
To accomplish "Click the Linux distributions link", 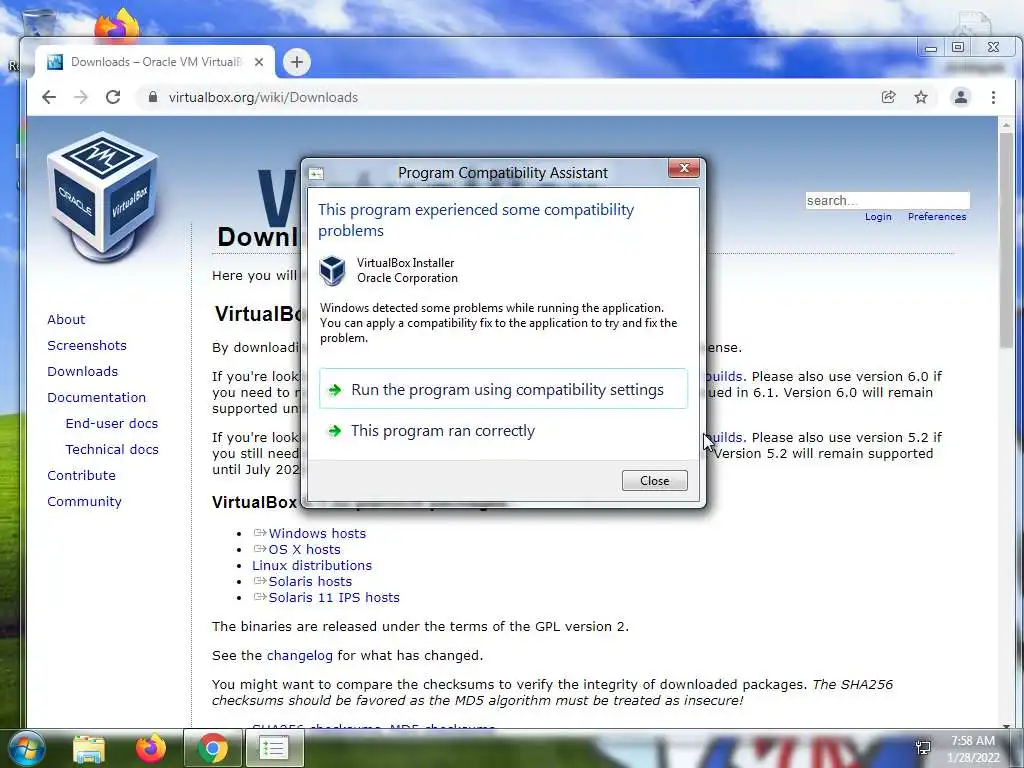I will (x=312, y=566).
